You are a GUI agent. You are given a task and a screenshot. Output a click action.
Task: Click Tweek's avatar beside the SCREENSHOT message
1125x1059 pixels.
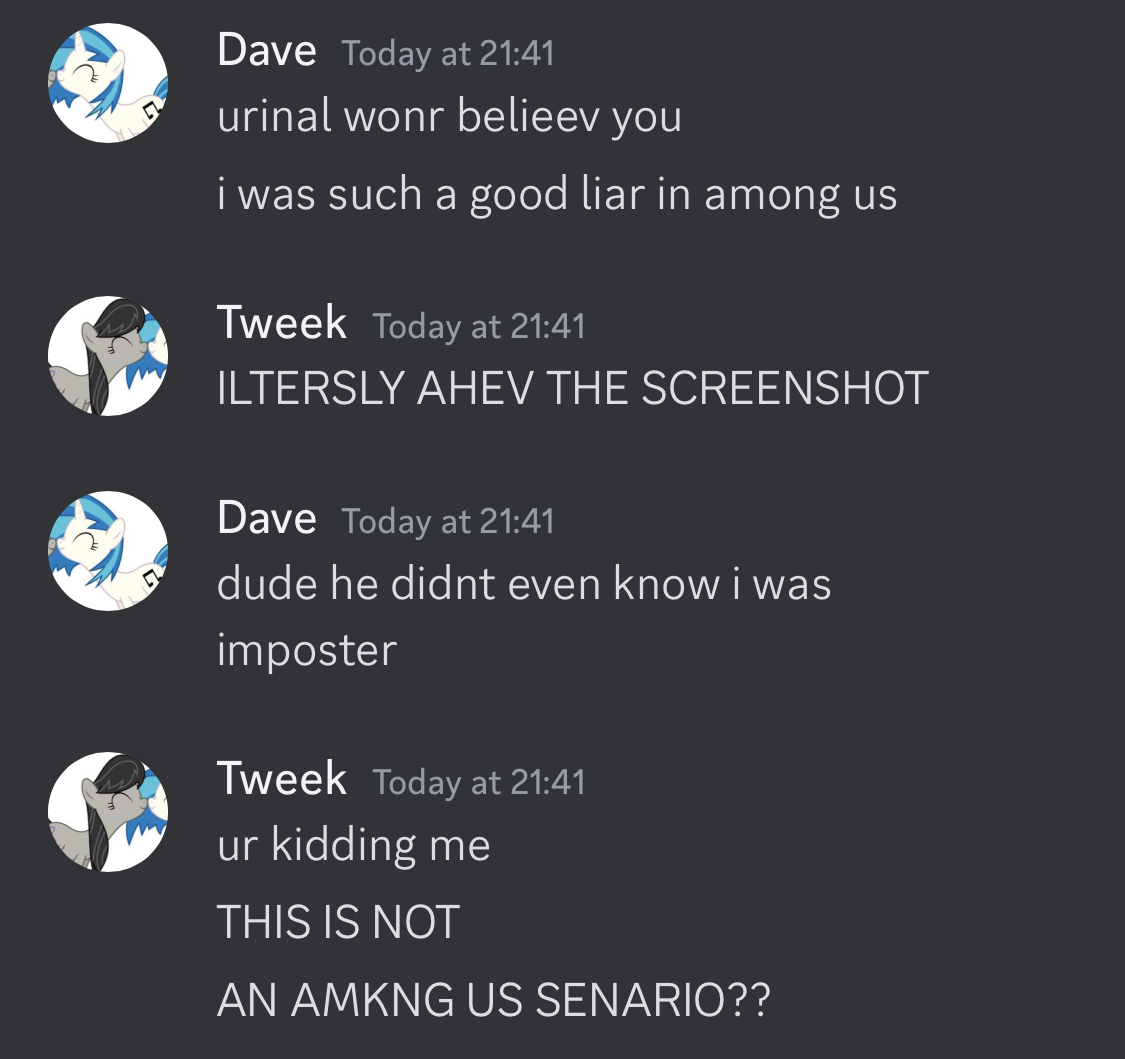click(x=108, y=356)
